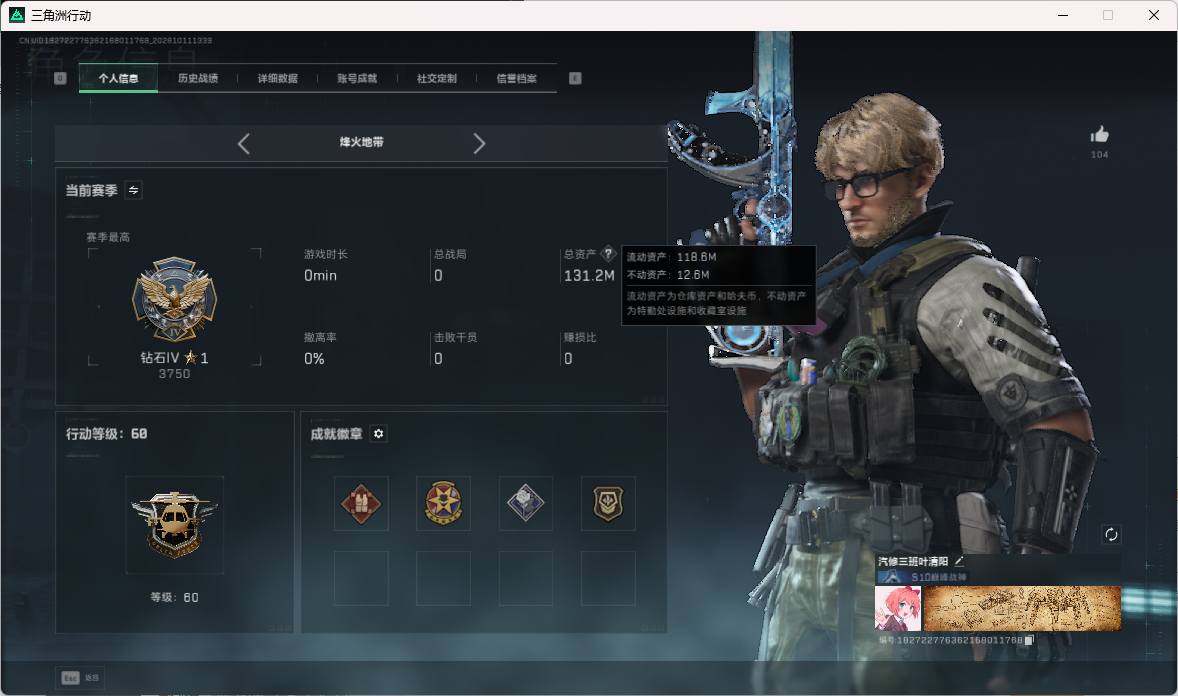1178x696 pixels.
Task: Copy the player ID number with the copy icon
Action: coord(1029,640)
